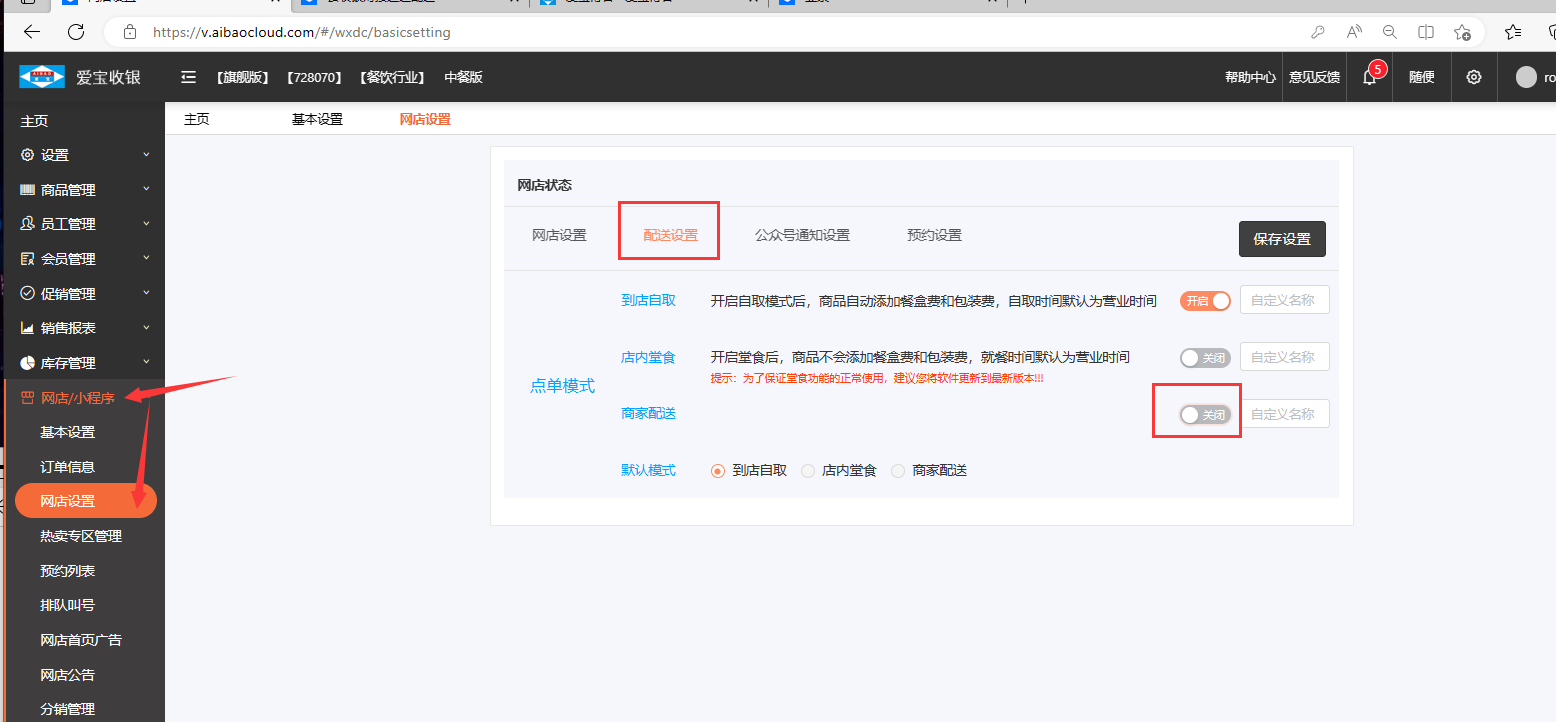Switch to the 预约设置 tab
1556x722 pixels.
click(x=934, y=236)
